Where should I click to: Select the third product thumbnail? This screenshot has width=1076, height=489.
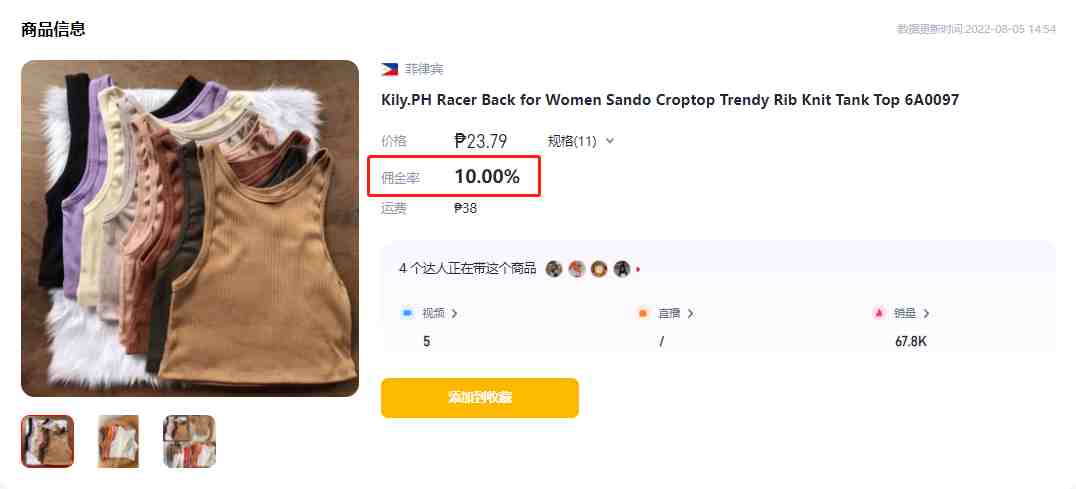pos(189,441)
